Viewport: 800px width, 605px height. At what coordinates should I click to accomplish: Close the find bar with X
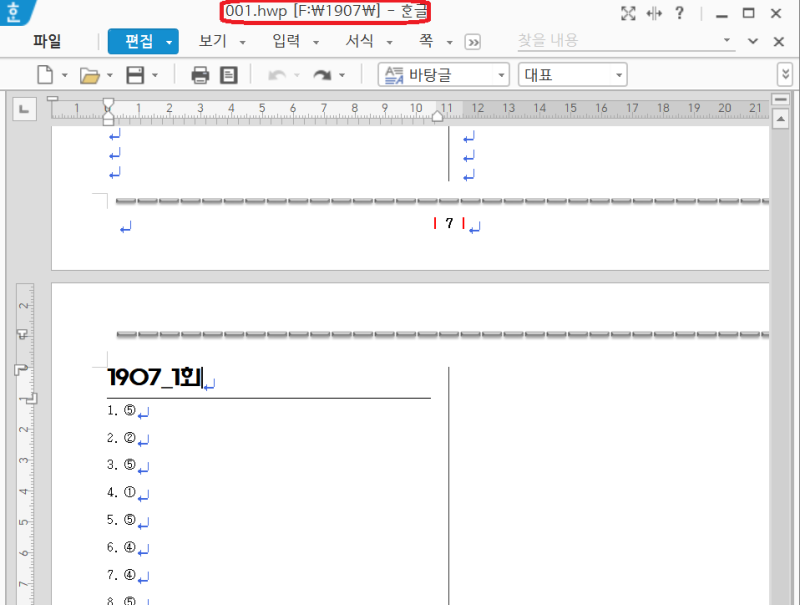(779, 42)
